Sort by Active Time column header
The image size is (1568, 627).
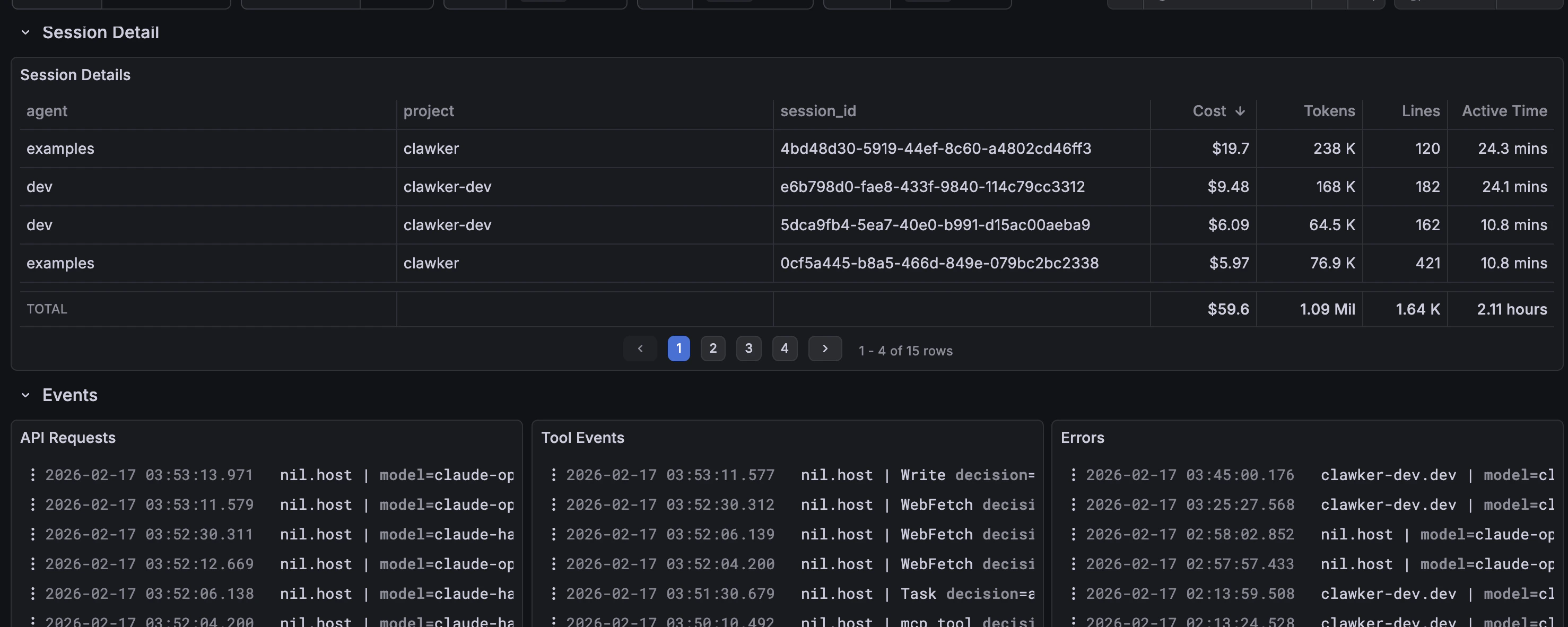click(x=1504, y=111)
